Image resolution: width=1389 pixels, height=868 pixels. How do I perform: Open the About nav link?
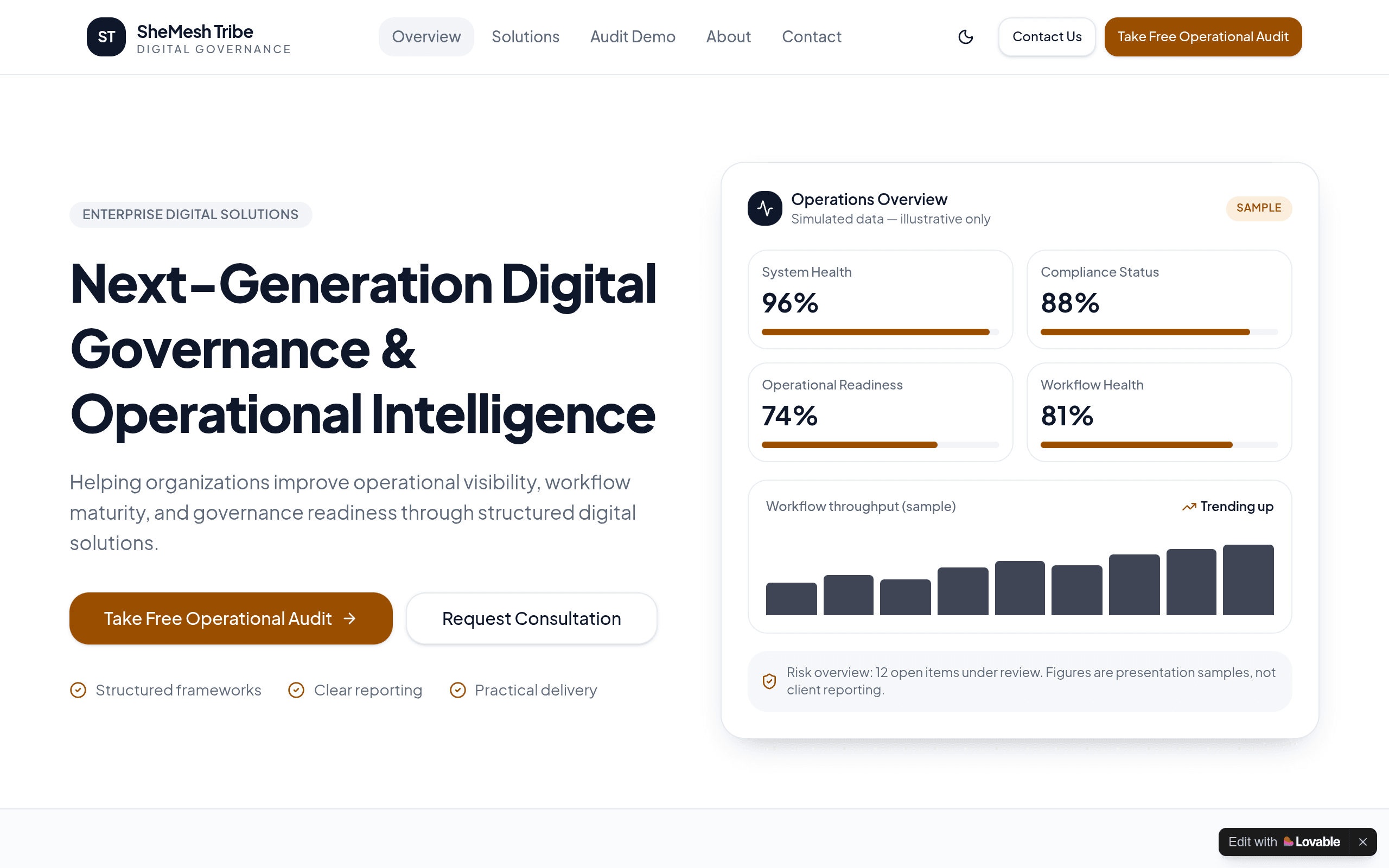[x=728, y=37]
